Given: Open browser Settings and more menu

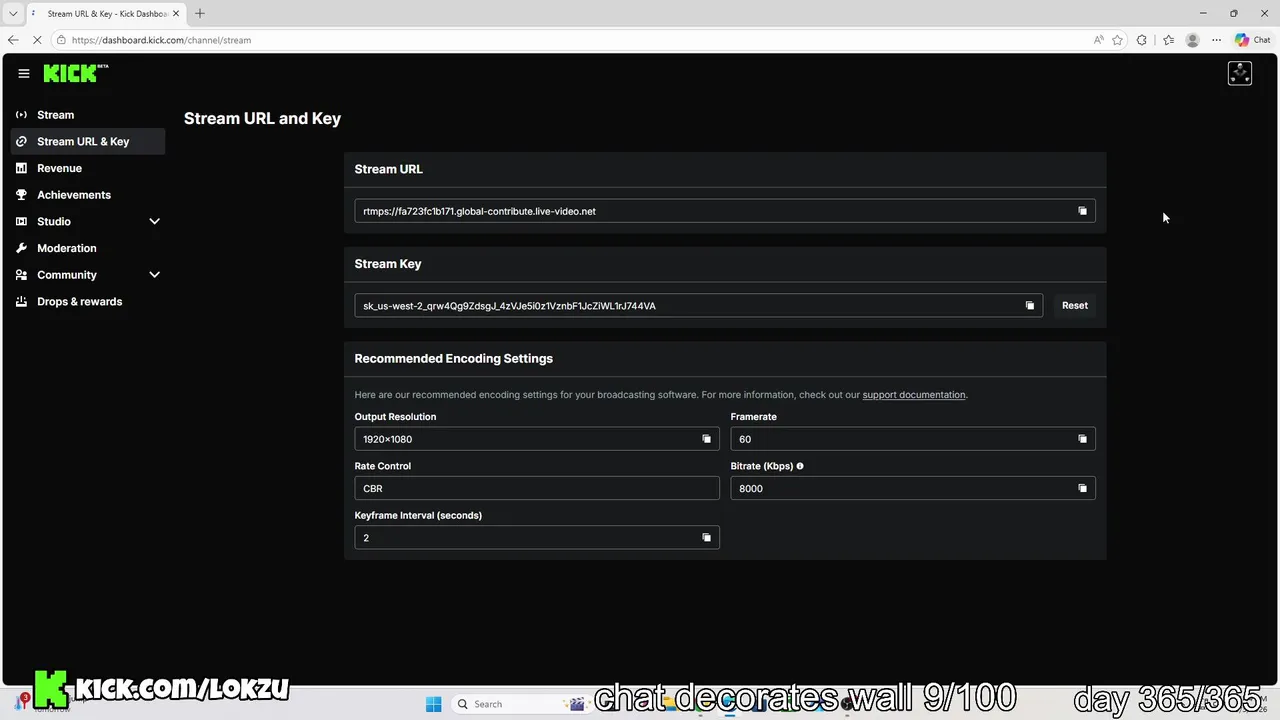Looking at the screenshot, I should tap(1216, 40).
